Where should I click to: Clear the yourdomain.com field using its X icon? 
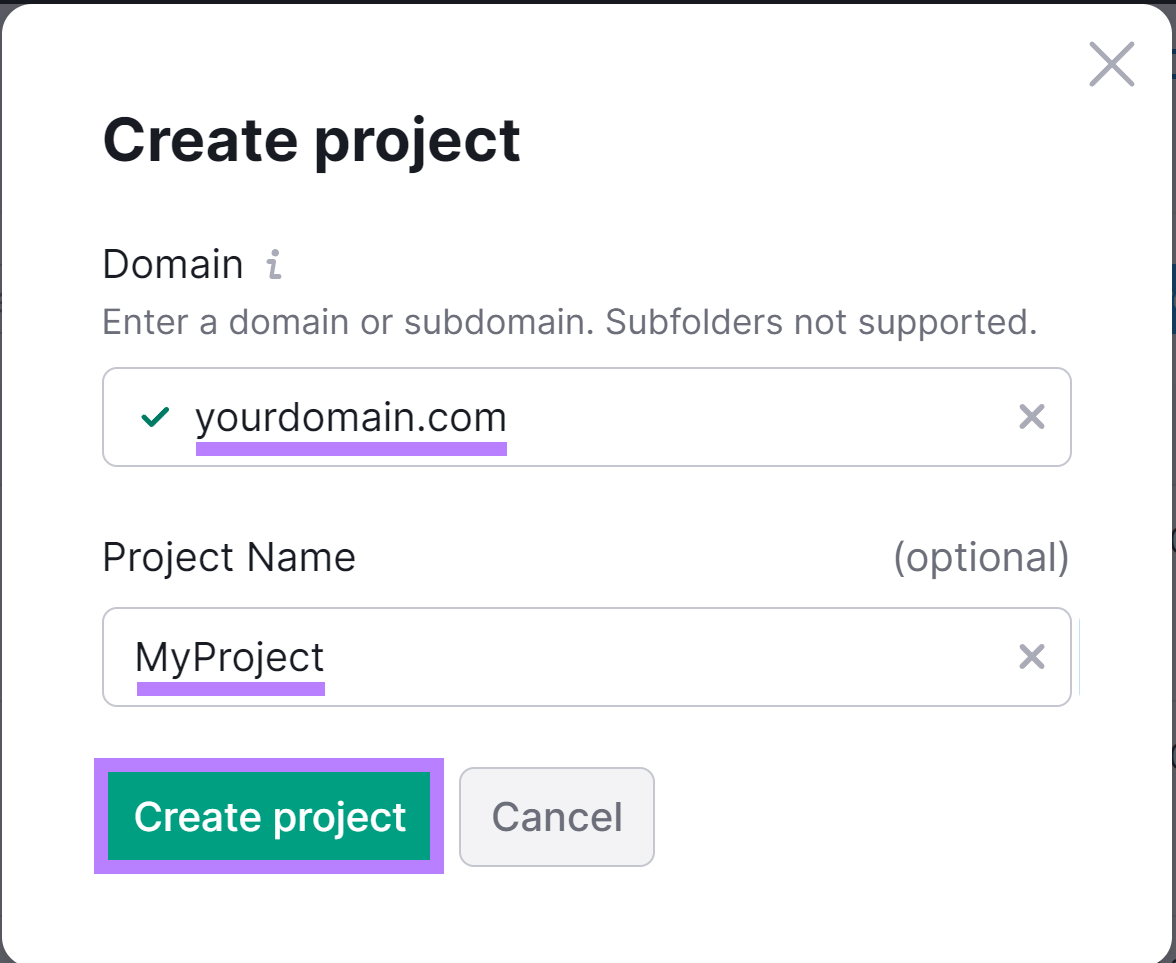click(x=1031, y=417)
